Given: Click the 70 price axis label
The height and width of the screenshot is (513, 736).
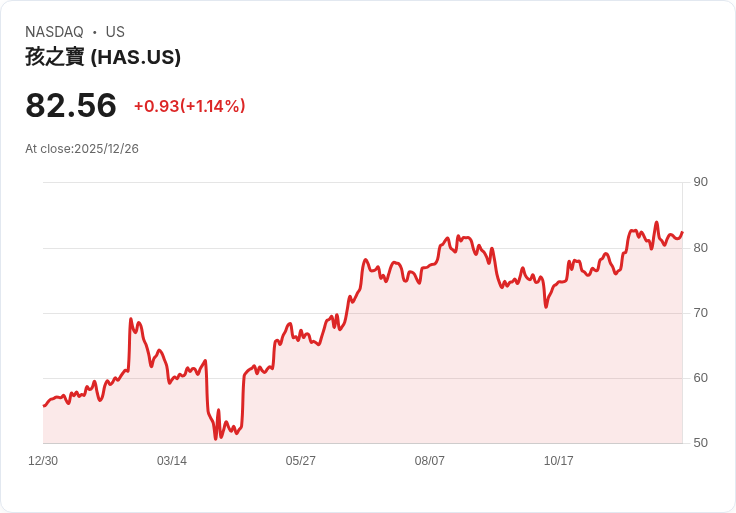Looking at the screenshot, I should [700, 313].
